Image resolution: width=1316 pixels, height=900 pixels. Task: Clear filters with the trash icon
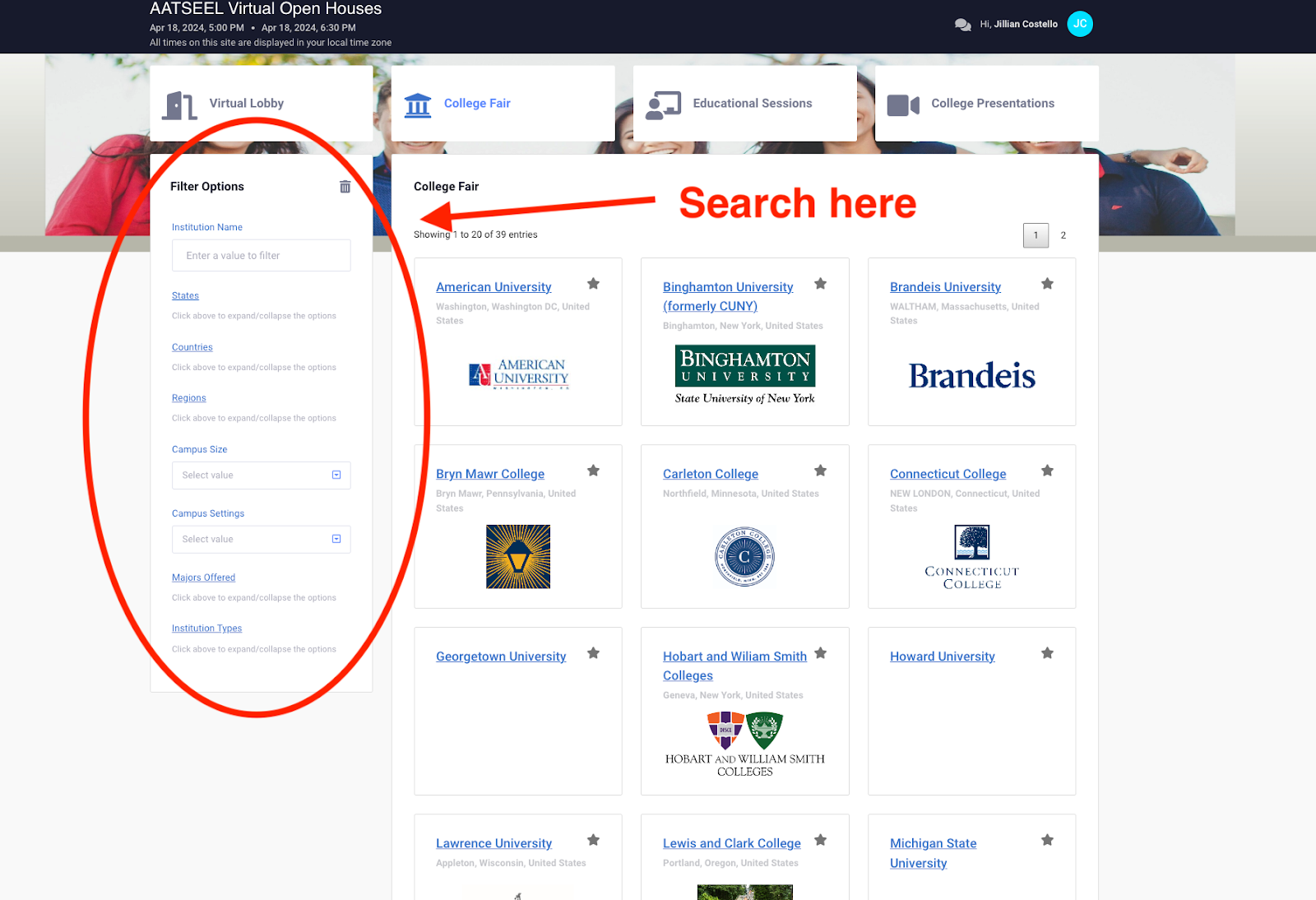coord(345,187)
